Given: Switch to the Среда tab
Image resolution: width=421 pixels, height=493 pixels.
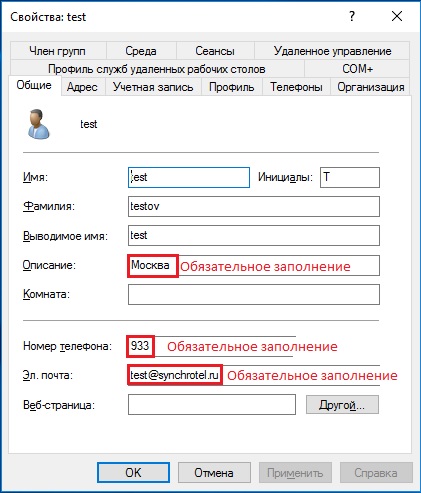Looking at the screenshot, I should pyautogui.click(x=141, y=51).
